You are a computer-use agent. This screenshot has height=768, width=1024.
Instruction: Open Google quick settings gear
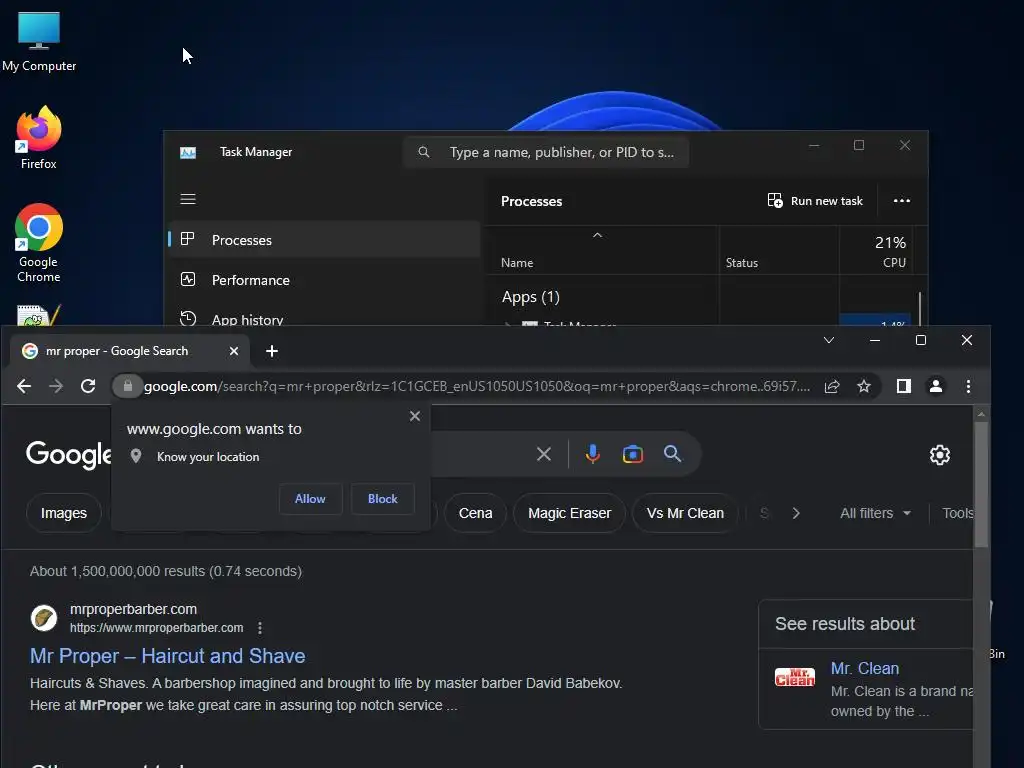point(940,455)
